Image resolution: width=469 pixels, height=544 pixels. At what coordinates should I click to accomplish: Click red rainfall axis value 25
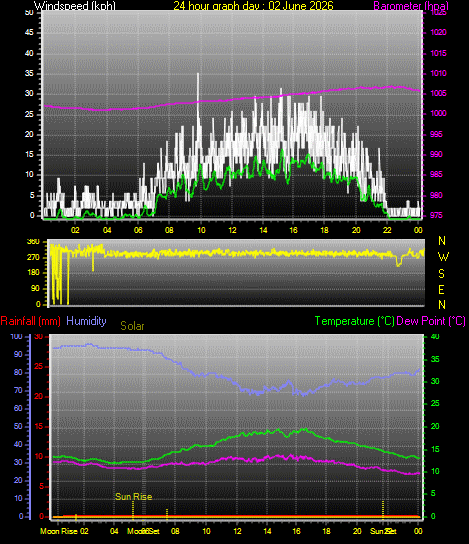[x=39, y=367]
